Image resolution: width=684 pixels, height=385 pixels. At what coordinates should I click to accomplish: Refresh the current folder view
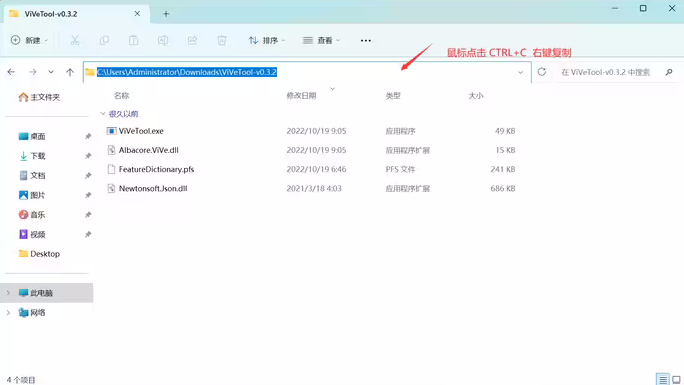pos(542,72)
